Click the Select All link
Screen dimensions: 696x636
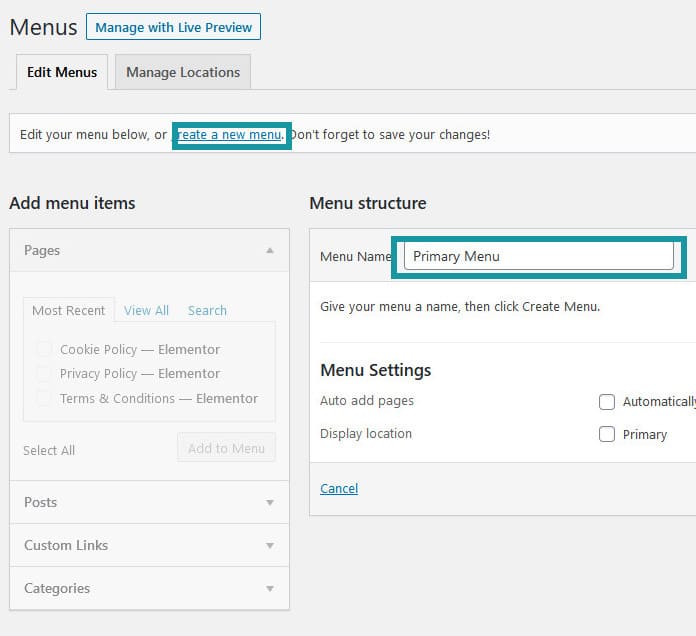point(49,450)
